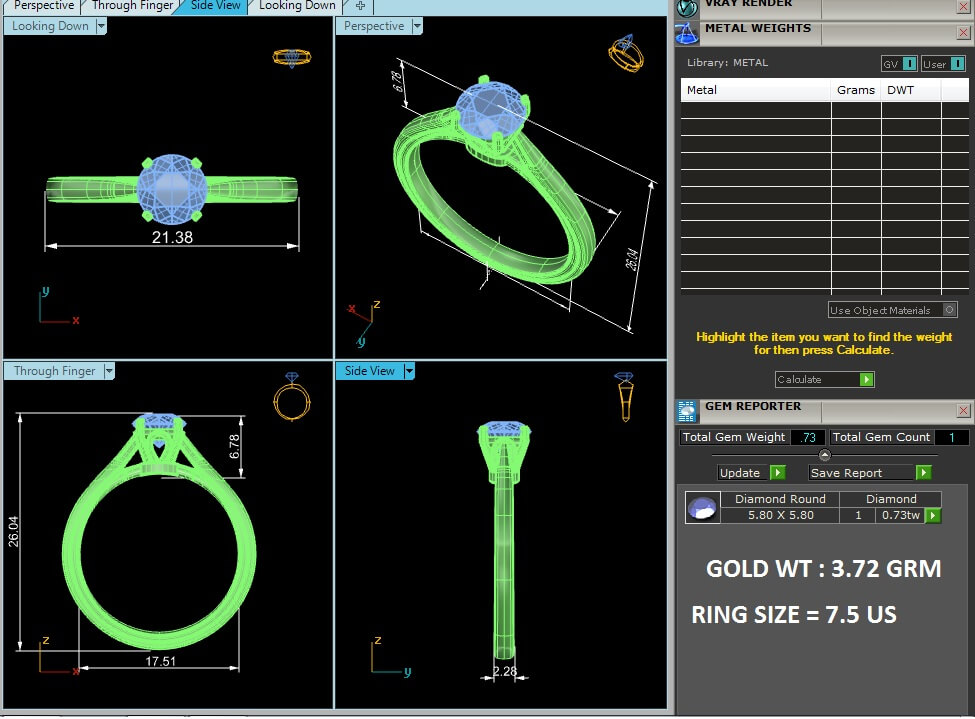Click the green arrow next to Calculate
Image resolution: width=975 pixels, height=719 pixels.
click(866, 380)
